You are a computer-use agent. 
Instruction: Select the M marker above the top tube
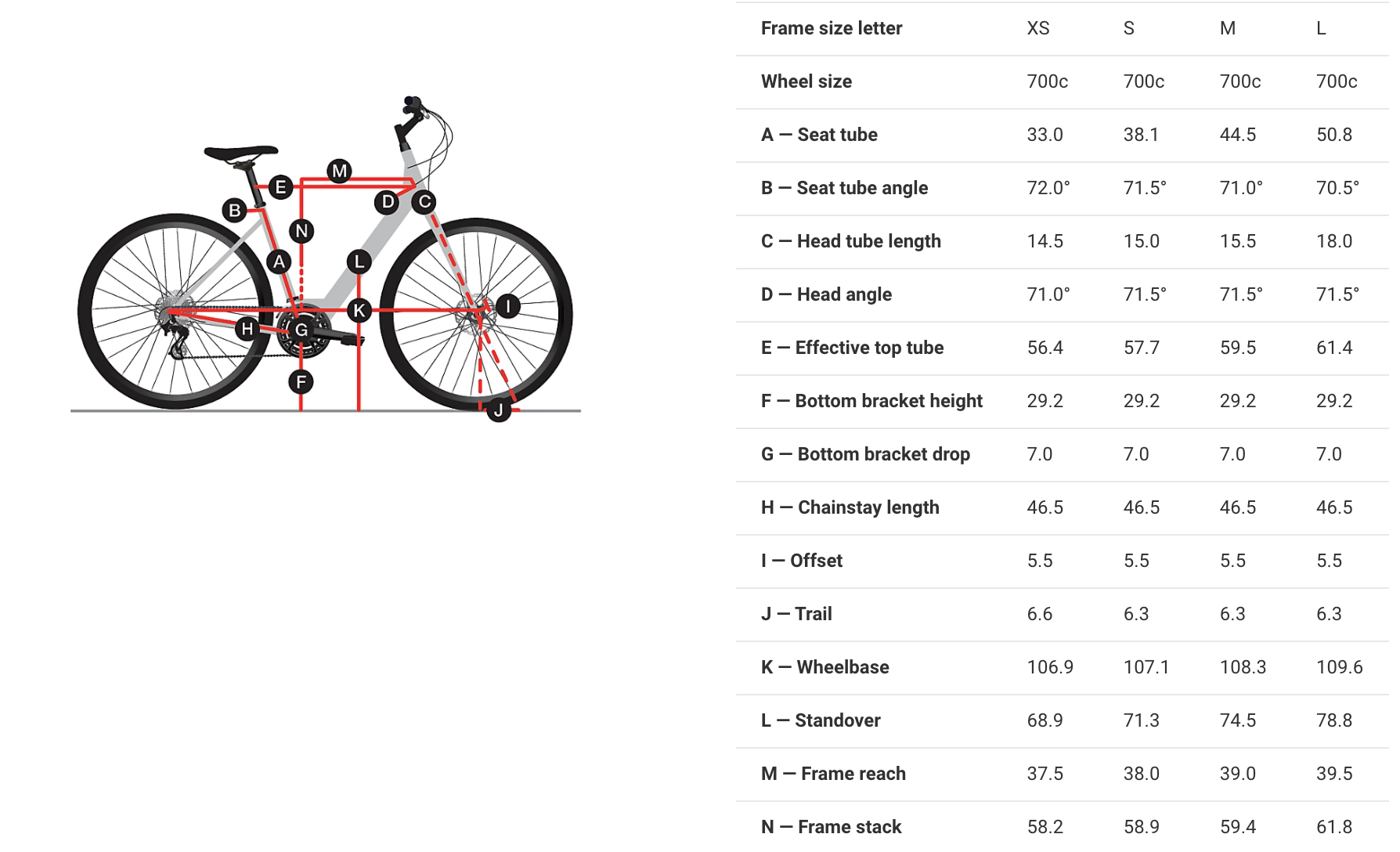pos(339,171)
